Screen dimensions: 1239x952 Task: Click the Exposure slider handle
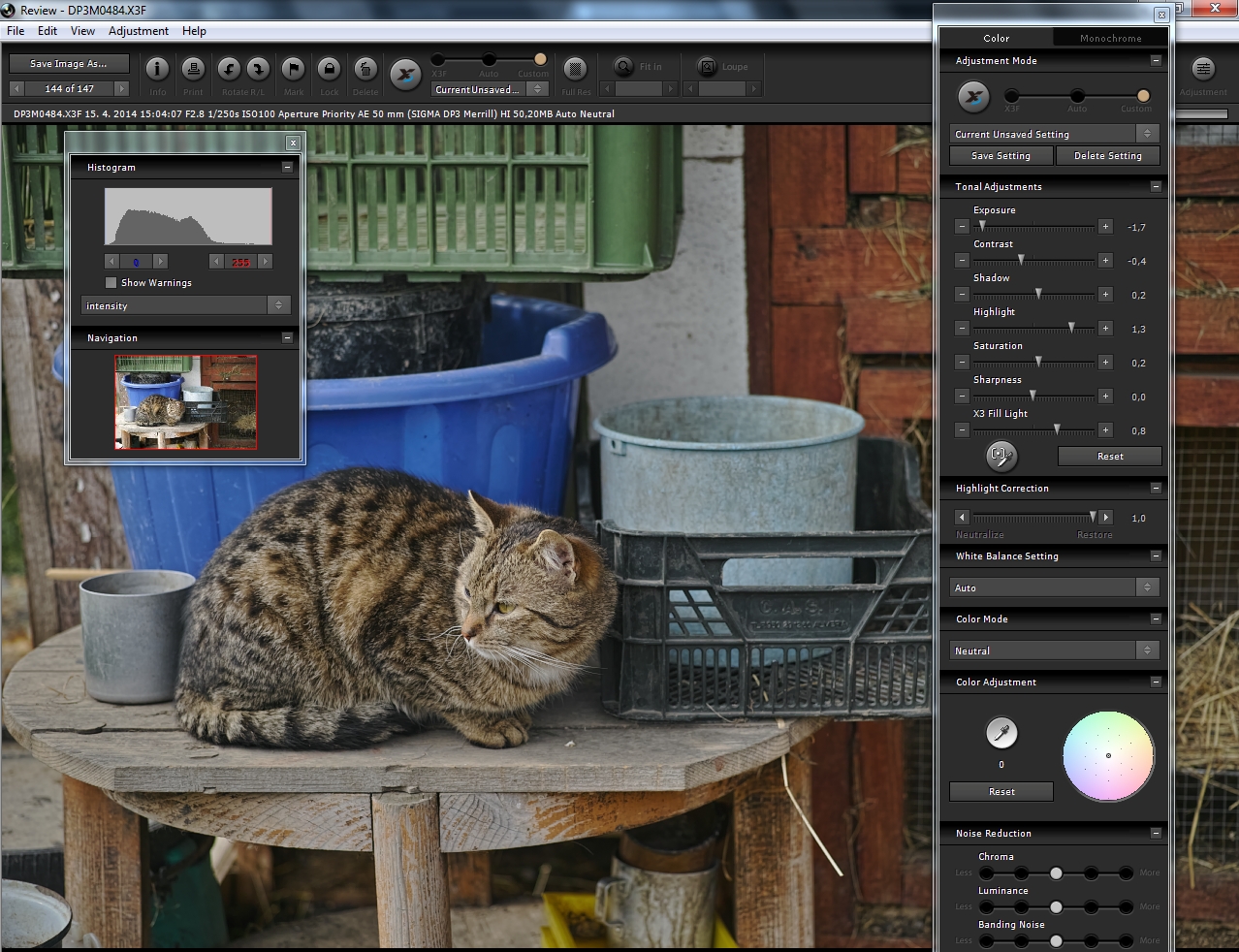[981, 227]
